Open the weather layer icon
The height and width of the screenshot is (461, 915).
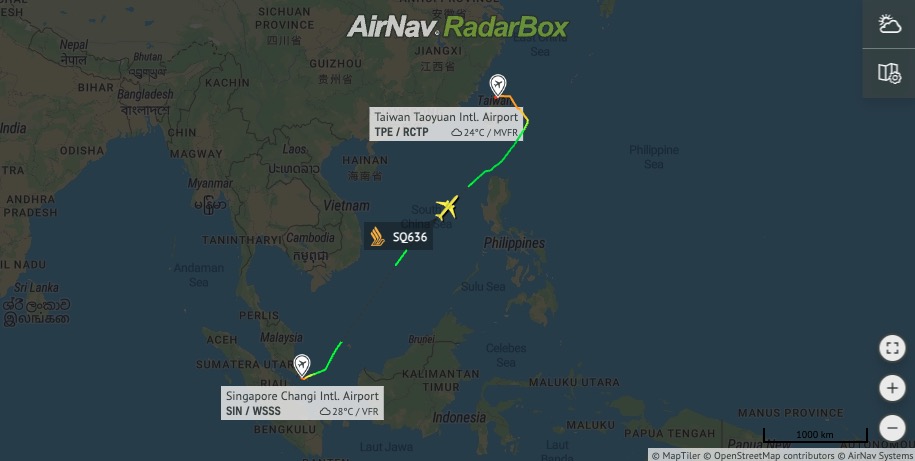tap(889, 24)
